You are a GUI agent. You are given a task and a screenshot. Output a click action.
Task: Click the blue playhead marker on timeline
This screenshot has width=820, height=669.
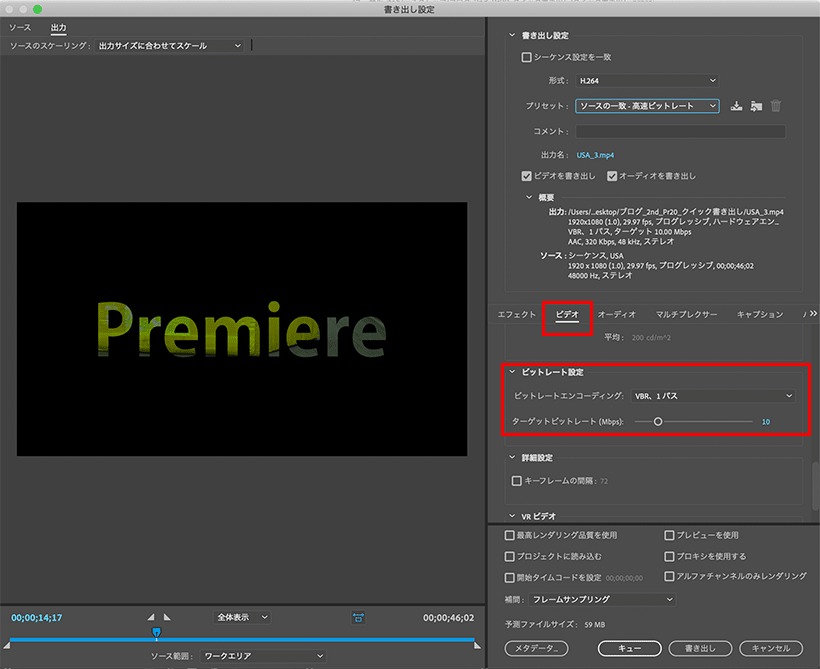coord(156,633)
